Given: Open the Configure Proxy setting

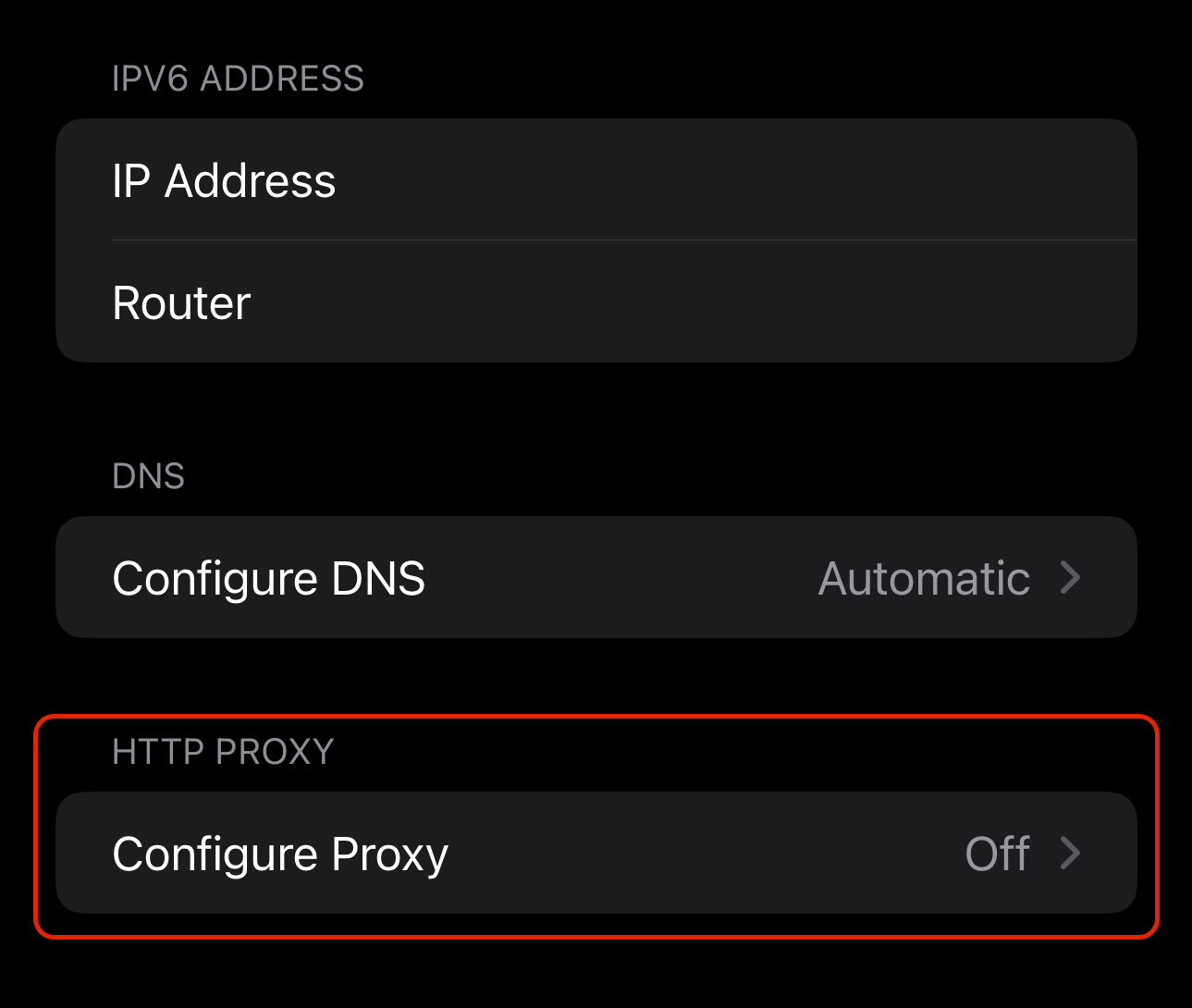Looking at the screenshot, I should (x=280, y=854).
